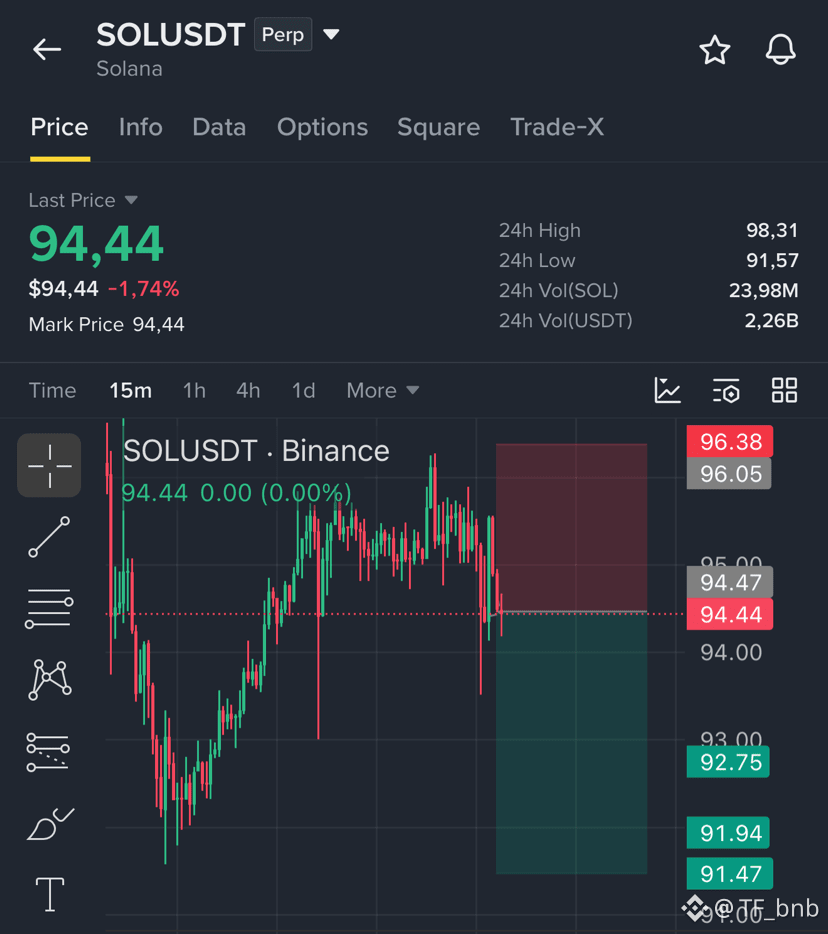828x934 pixels.
Task: Select the crosshair cursor tool
Action: pos(49,465)
